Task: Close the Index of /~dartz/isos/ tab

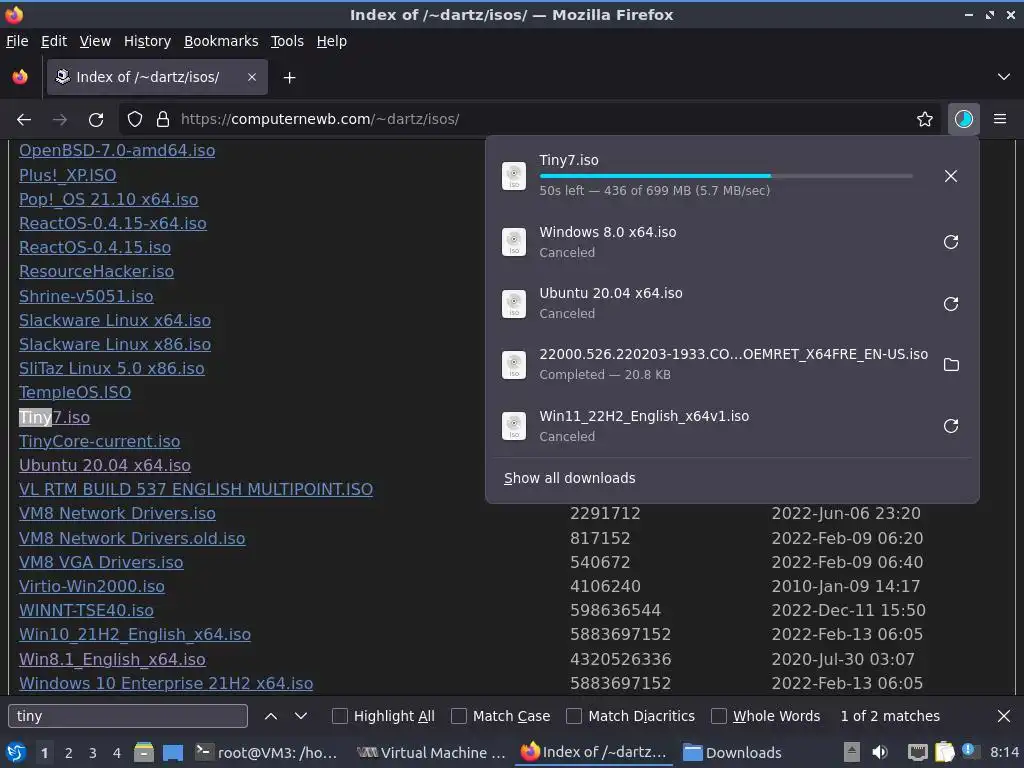Action: (x=251, y=77)
